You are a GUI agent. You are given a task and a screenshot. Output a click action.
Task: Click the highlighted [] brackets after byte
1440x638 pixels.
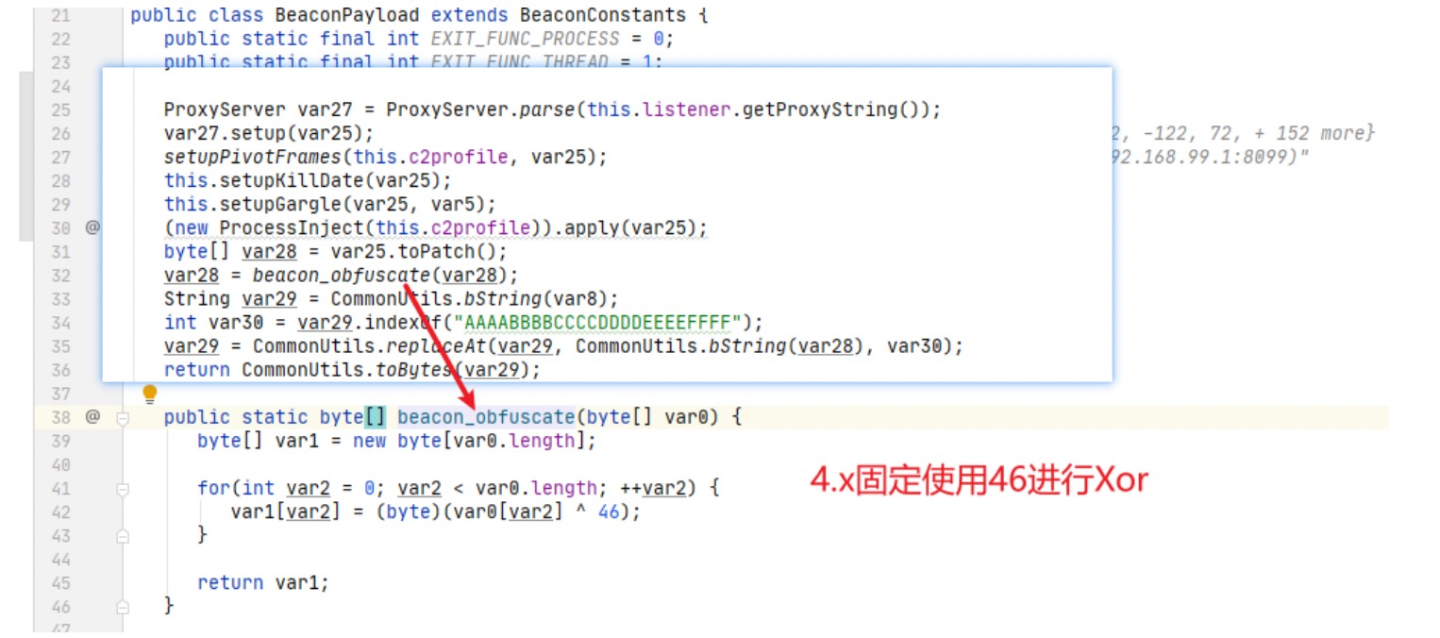tap(375, 417)
